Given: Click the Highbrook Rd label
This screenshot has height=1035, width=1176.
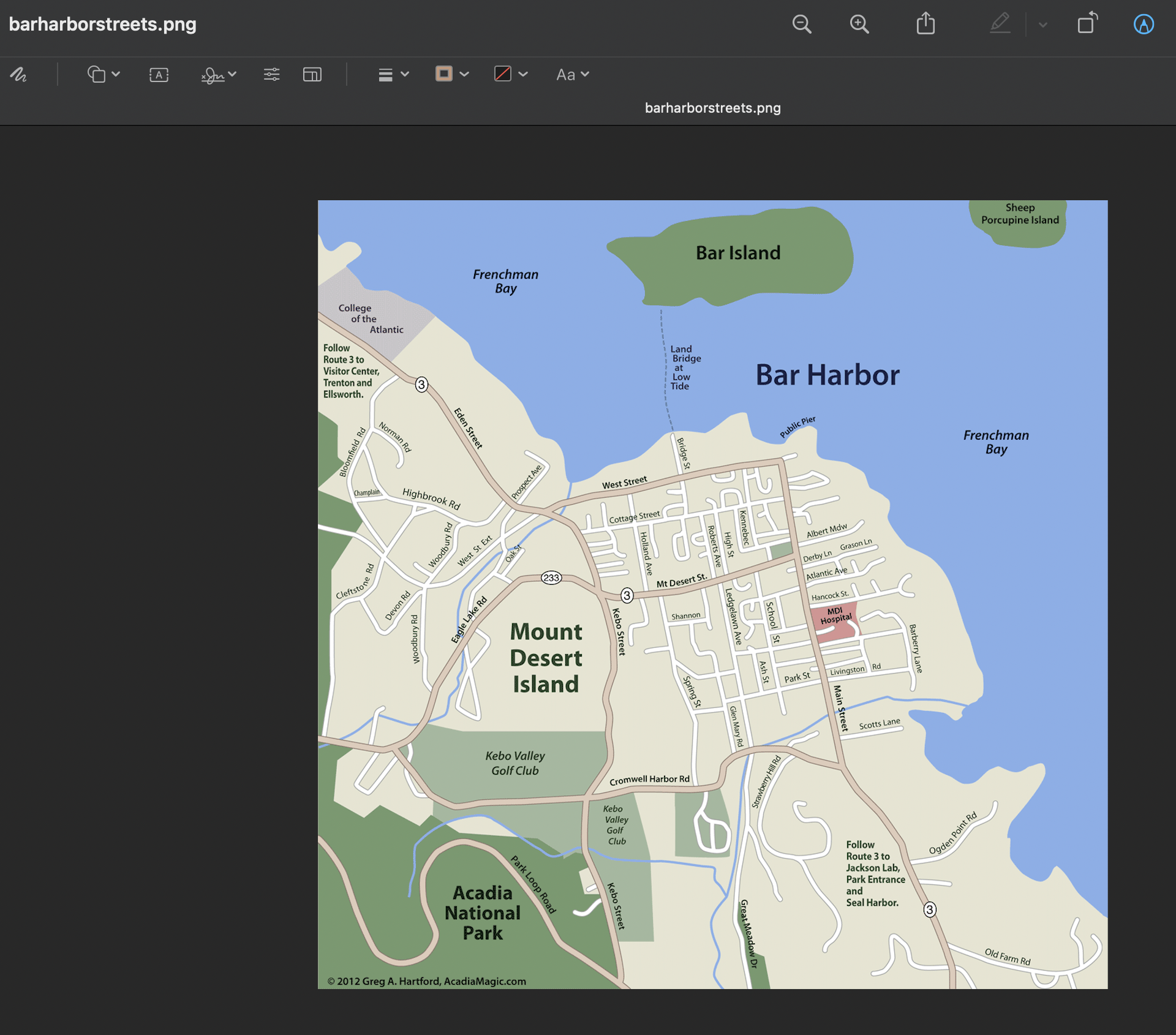Looking at the screenshot, I should (431, 499).
